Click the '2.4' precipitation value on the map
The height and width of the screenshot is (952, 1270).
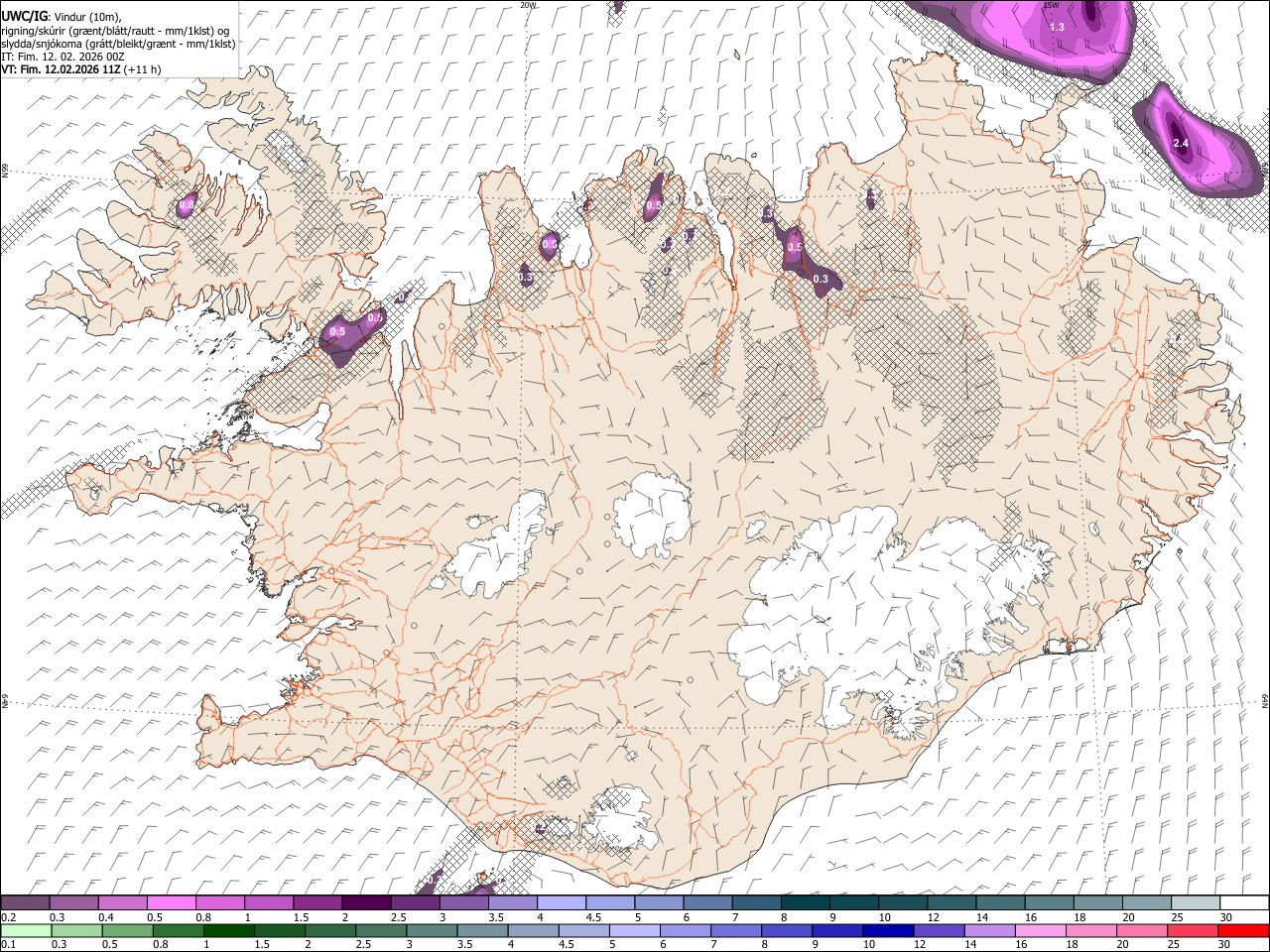[1181, 144]
